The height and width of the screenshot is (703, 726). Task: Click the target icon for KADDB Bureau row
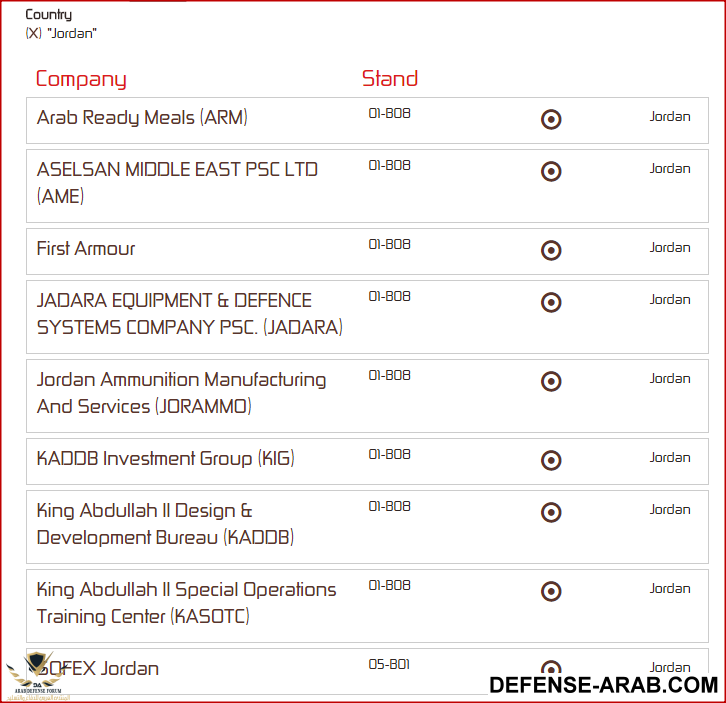(x=551, y=513)
